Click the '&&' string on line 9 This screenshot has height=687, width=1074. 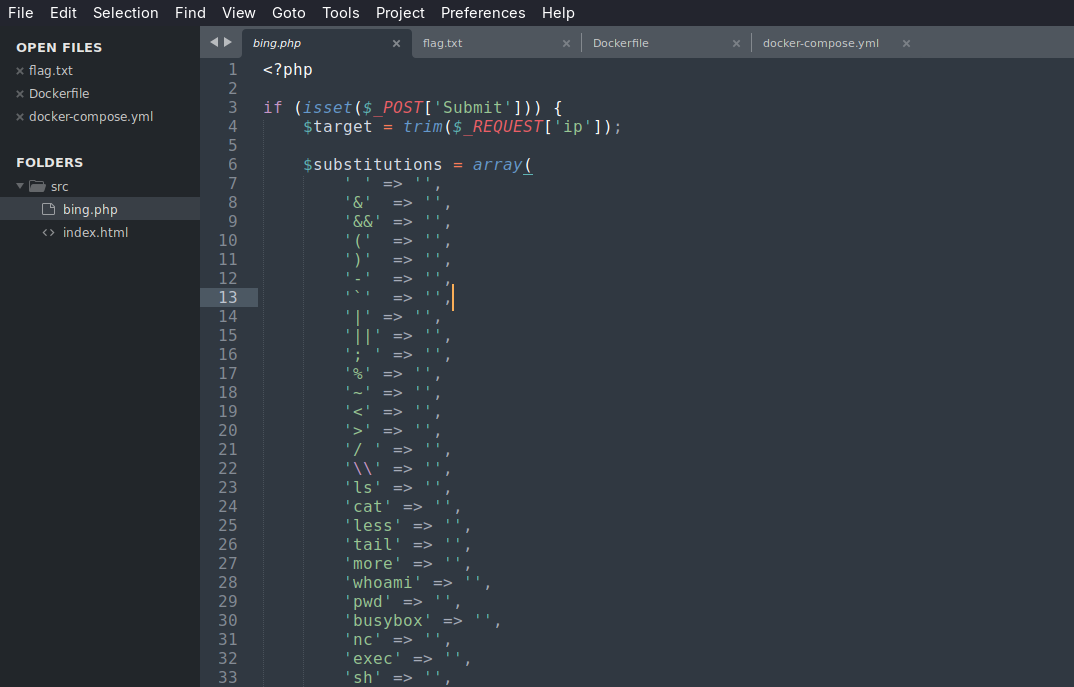click(x=362, y=222)
